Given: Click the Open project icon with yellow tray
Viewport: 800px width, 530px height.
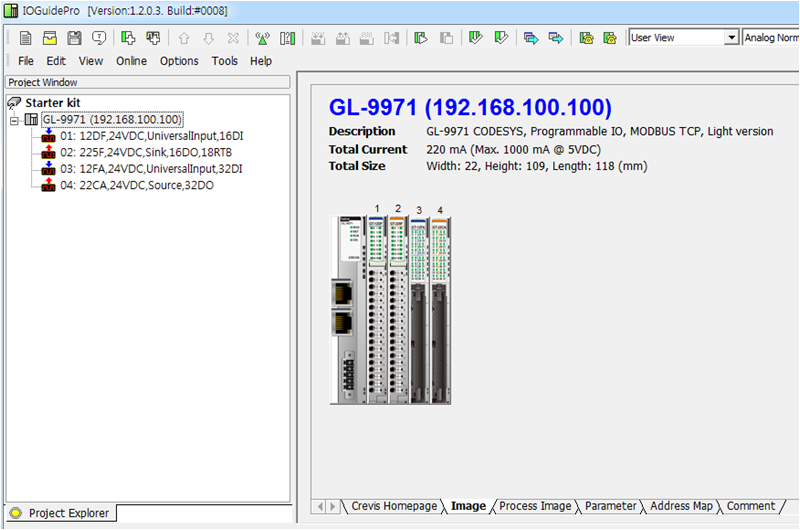Looking at the screenshot, I should click(x=50, y=38).
